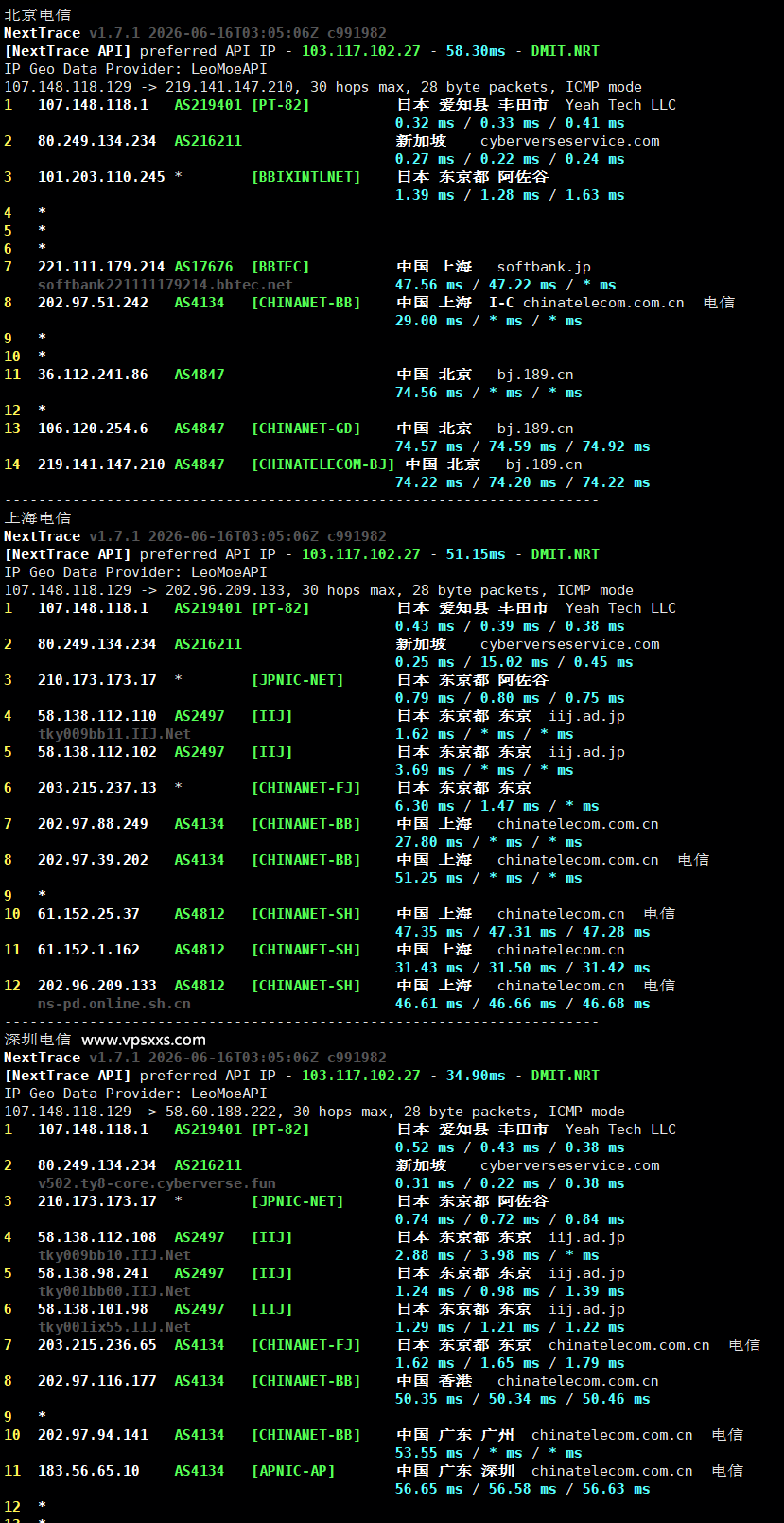
Task: Click the 中国 香港 location text
Action: 434,1381
